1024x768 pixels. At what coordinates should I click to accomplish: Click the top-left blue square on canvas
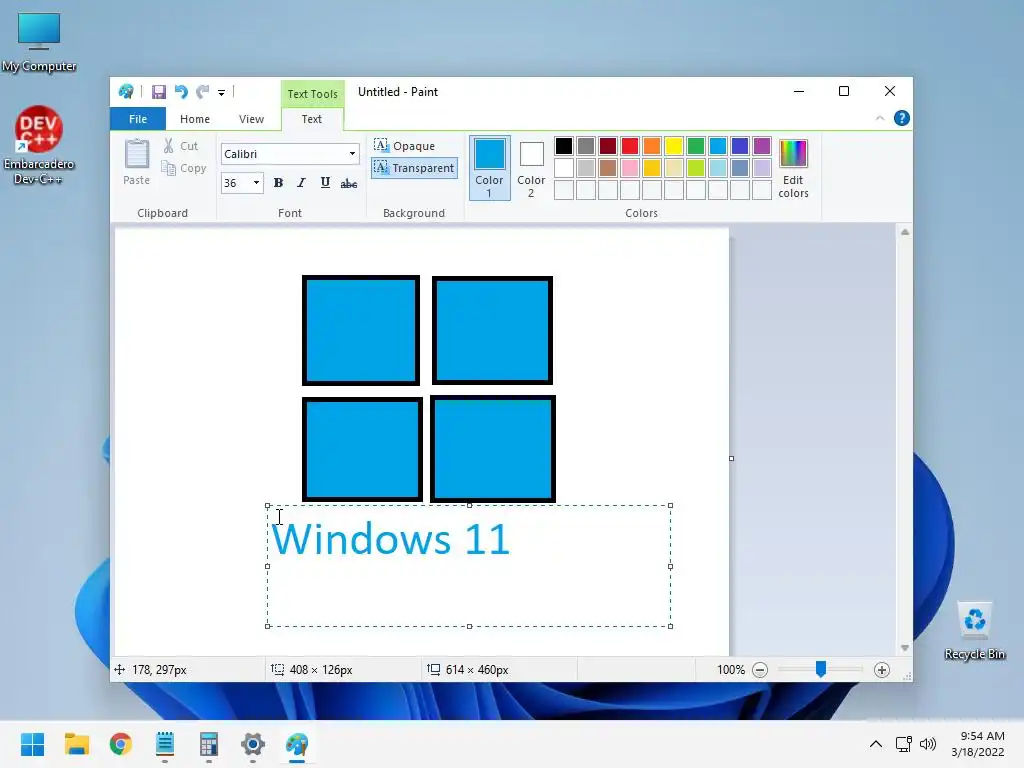click(361, 330)
